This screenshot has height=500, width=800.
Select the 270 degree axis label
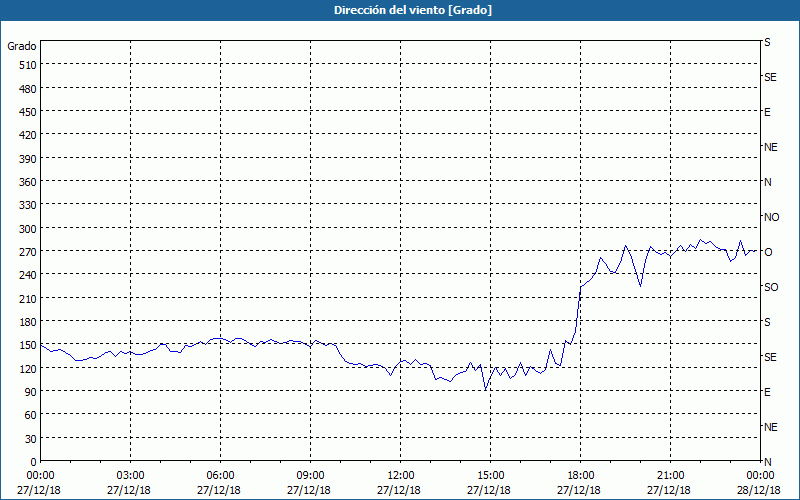(x=28, y=252)
